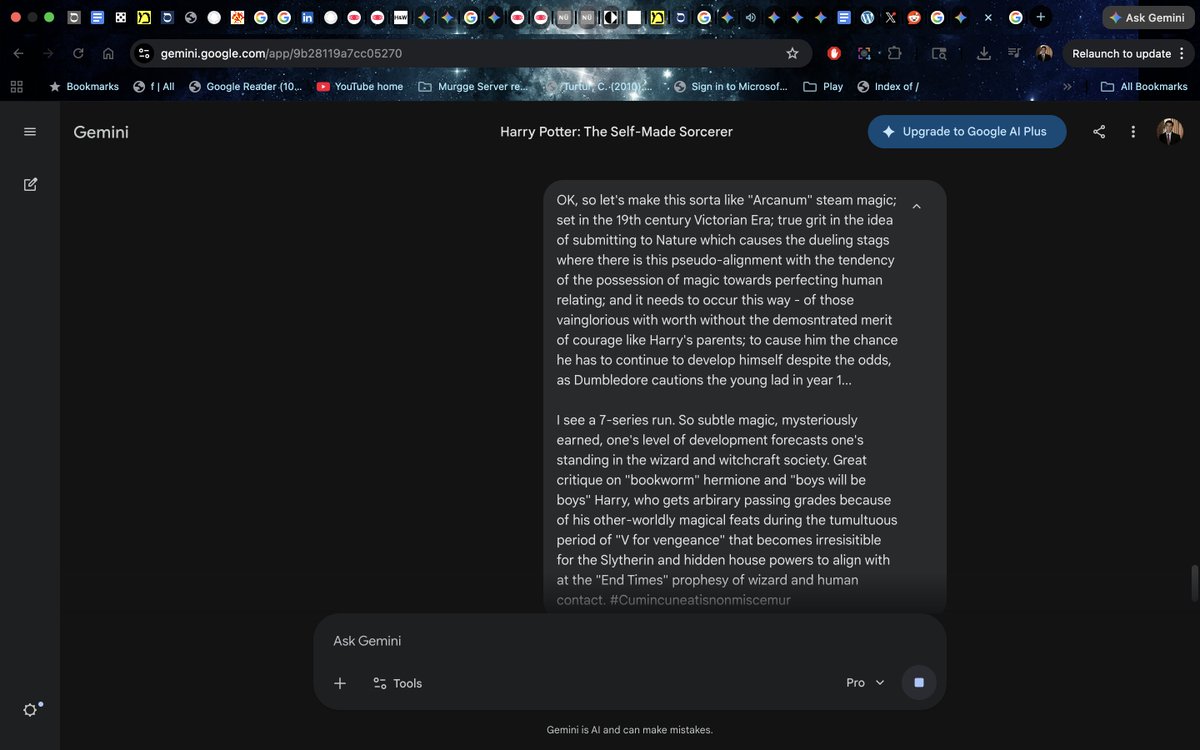Click paragraph starting 'I see a 7-series run'
Image resolution: width=1200 pixels, height=750 pixels.
point(727,510)
